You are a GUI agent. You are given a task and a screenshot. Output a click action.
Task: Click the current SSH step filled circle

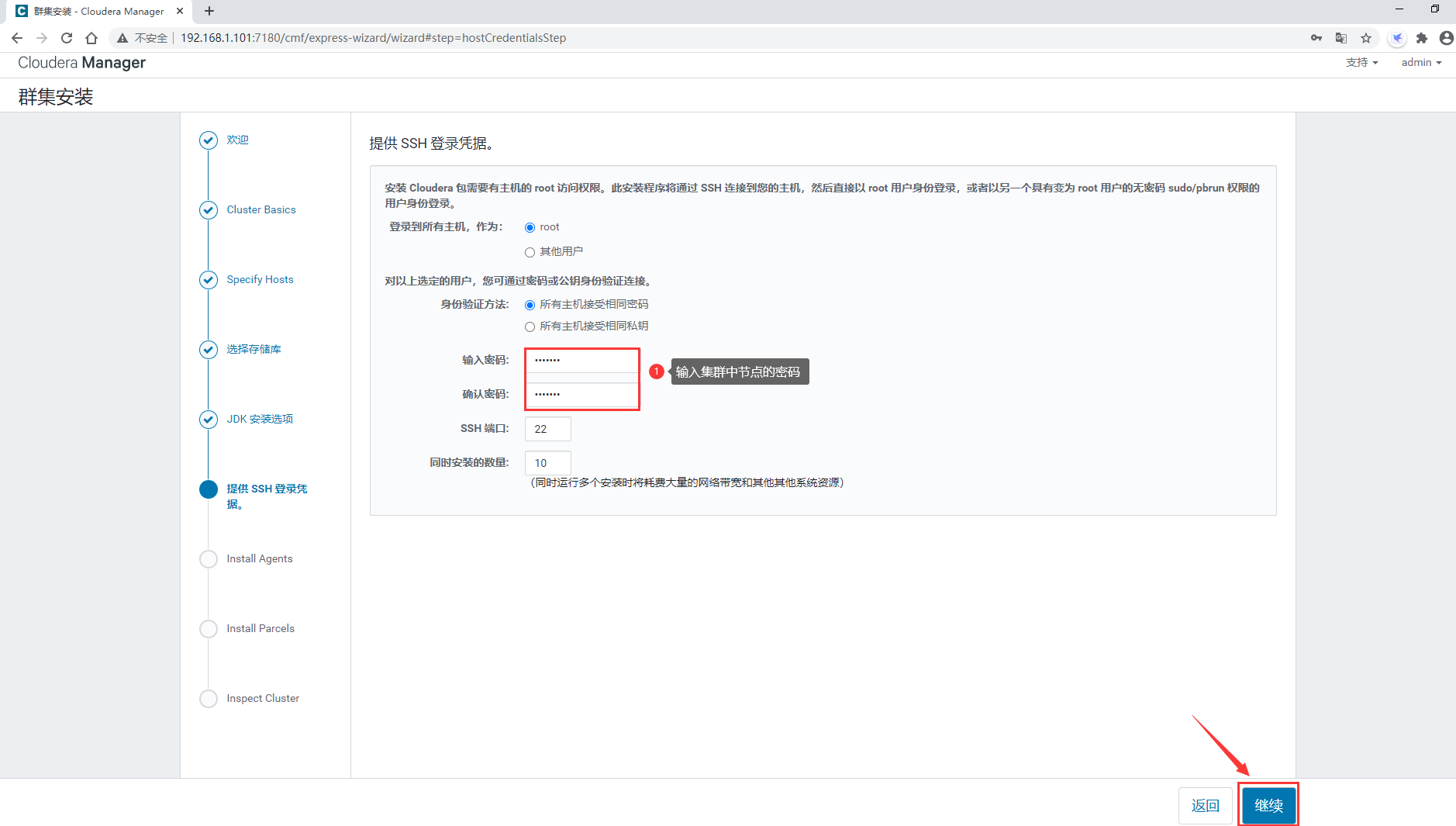[209, 489]
